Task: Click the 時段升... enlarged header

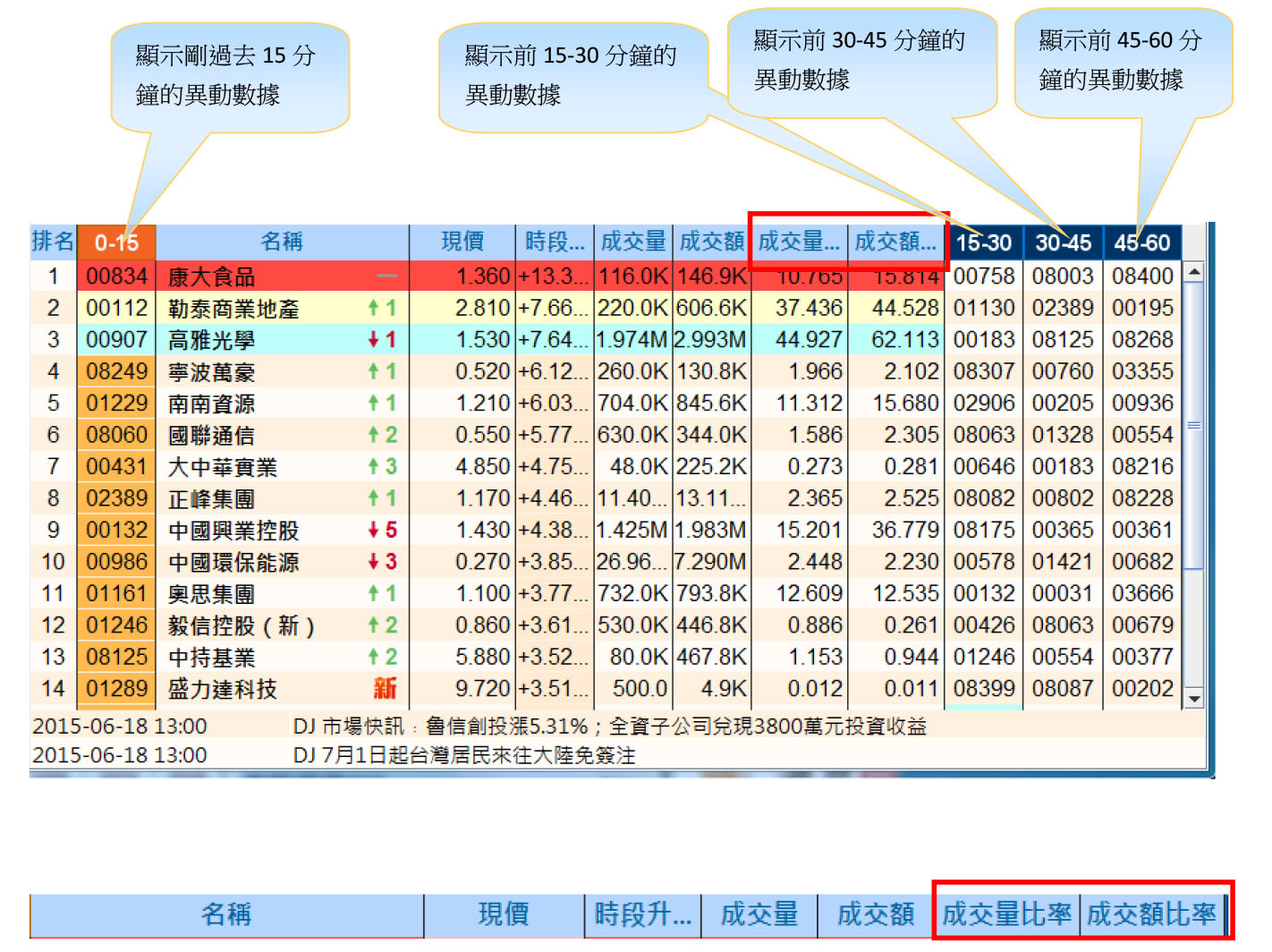Action: (642, 914)
